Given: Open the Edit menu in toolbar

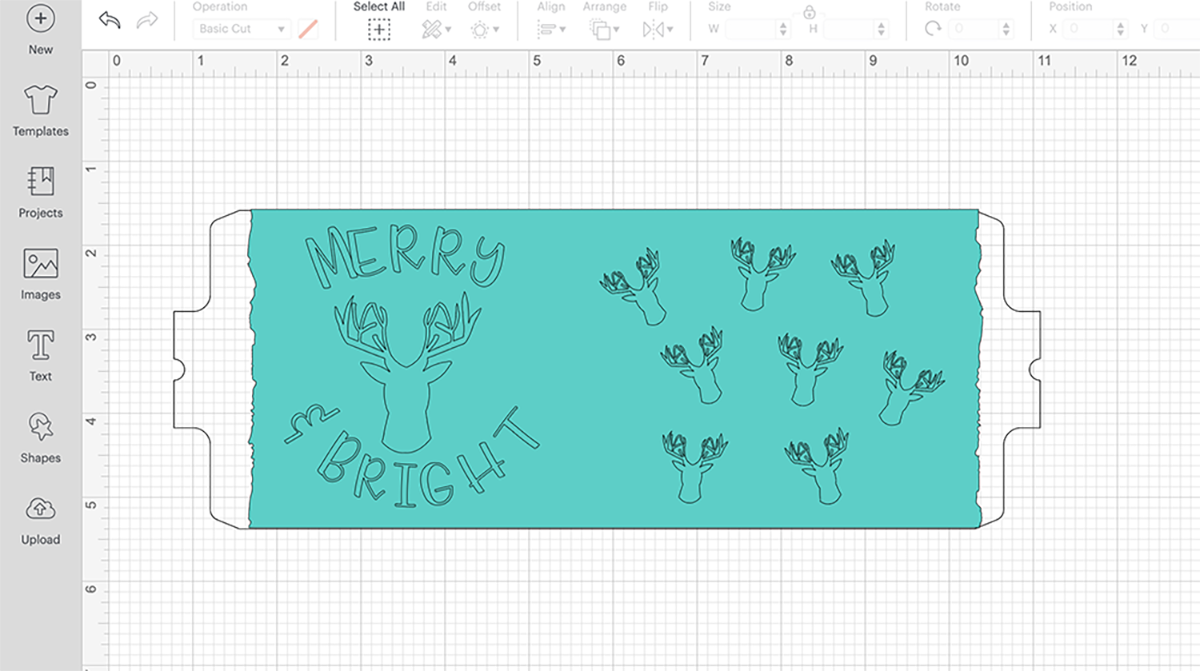Looking at the screenshot, I should pyautogui.click(x=436, y=30).
